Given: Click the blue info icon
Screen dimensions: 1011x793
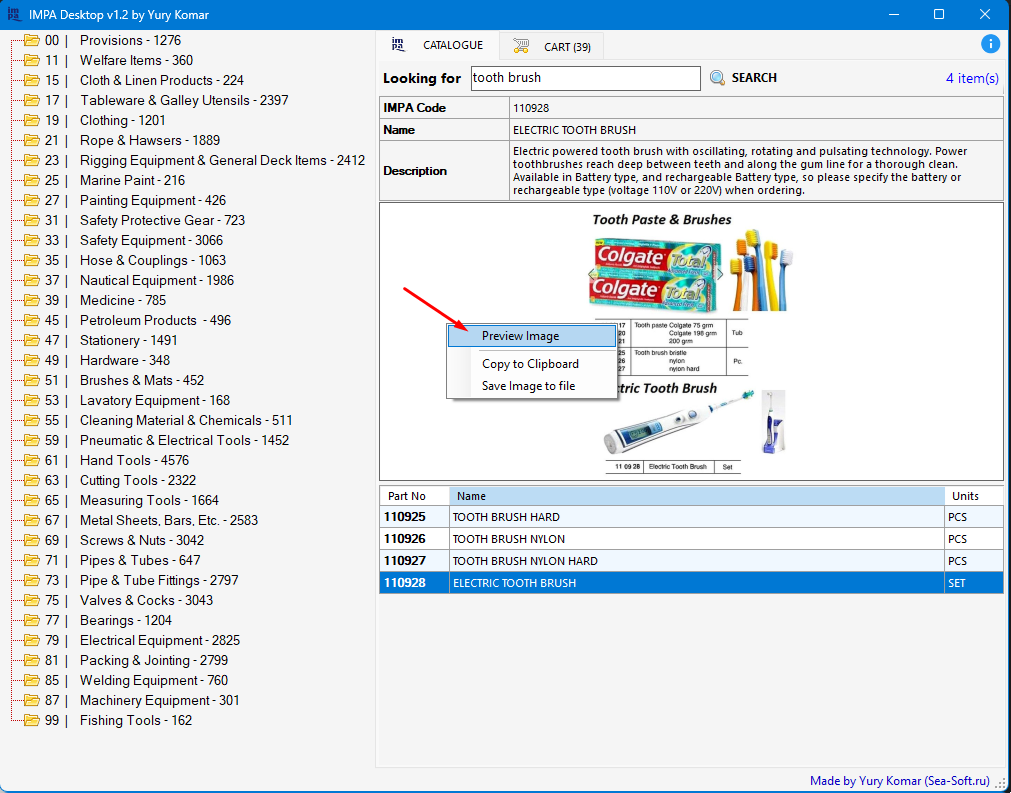Looking at the screenshot, I should point(990,44).
